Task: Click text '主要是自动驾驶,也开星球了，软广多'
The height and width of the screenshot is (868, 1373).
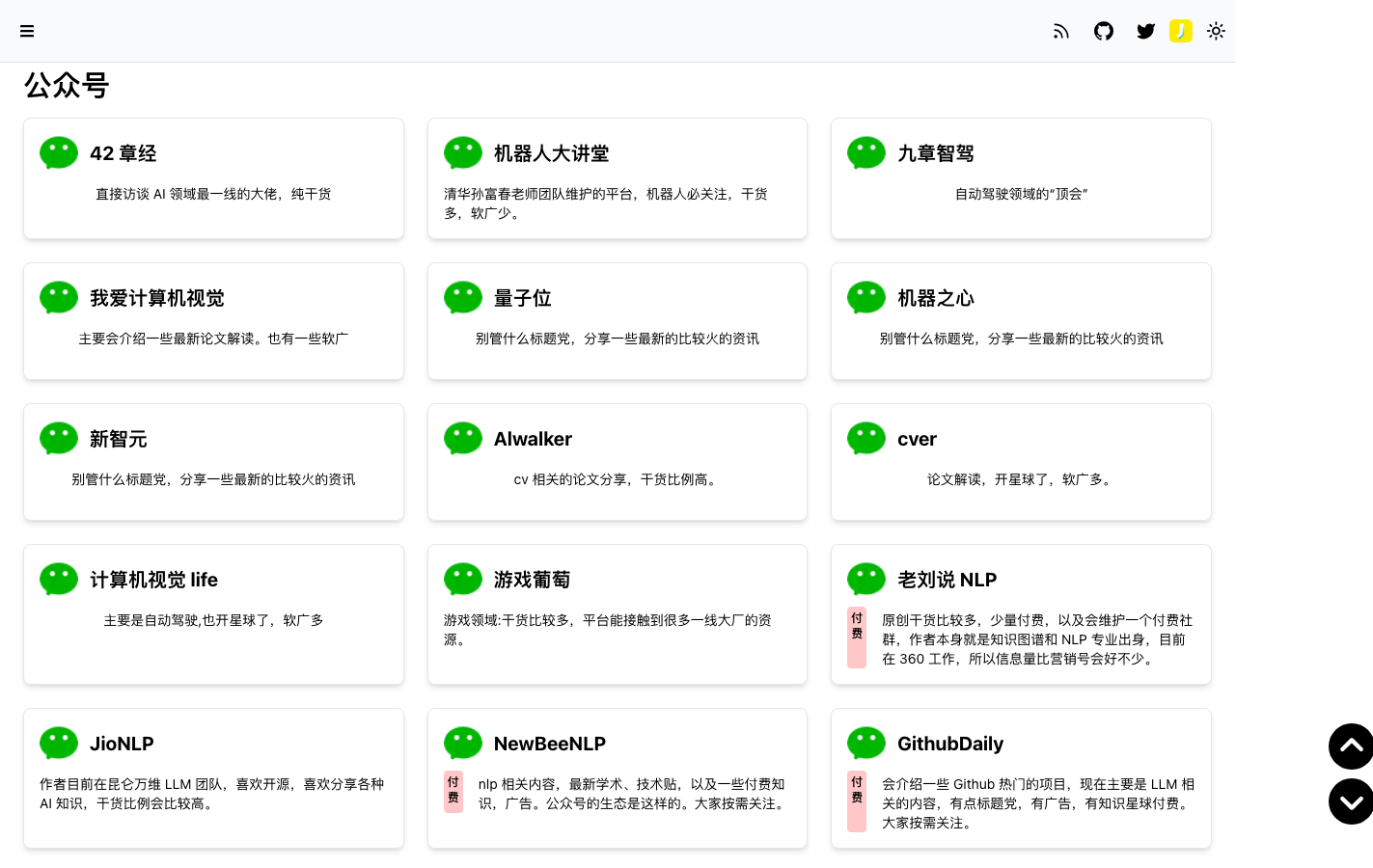Action: point(213,620)
